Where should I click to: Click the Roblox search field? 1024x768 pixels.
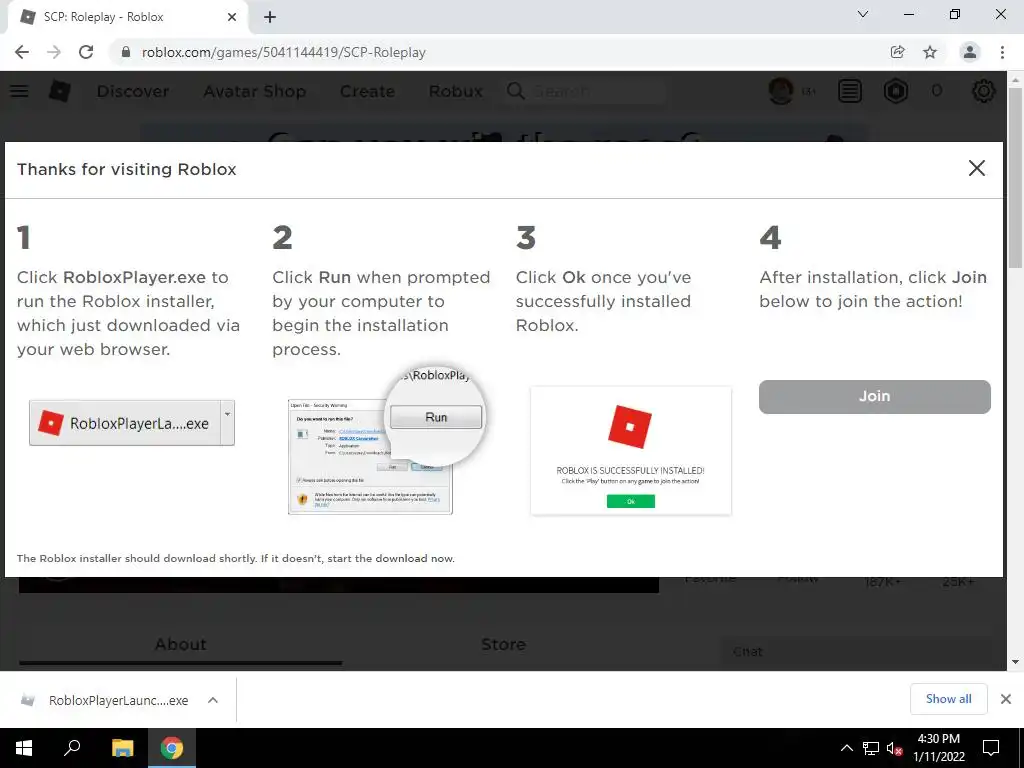[x=586, y=91]
